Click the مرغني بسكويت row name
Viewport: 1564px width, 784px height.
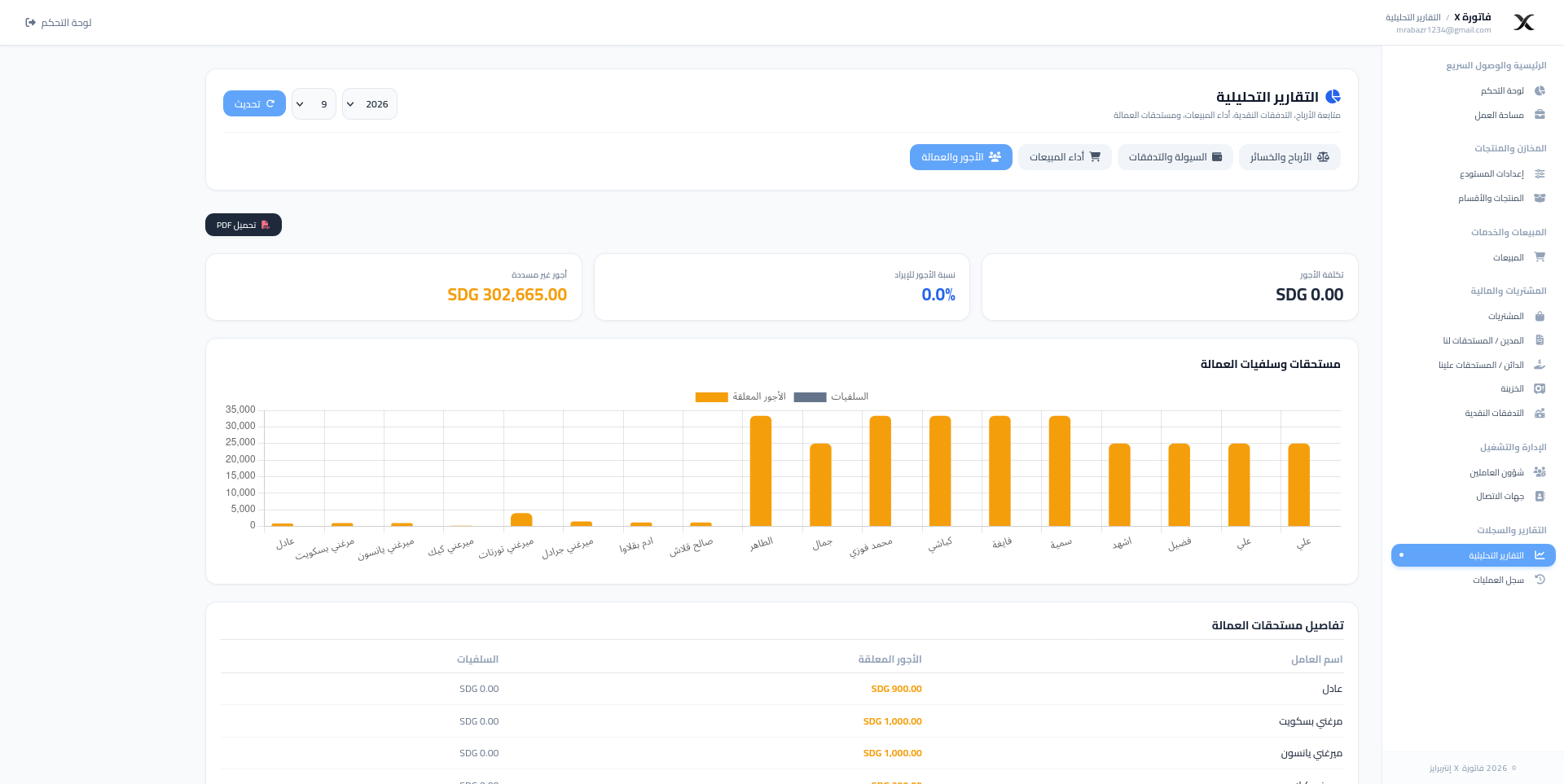point(1311,721)
